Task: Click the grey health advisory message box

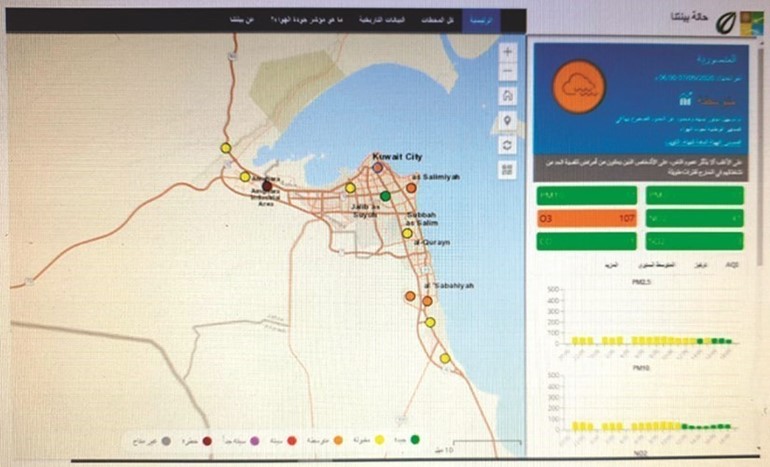Action: [641, 168]
